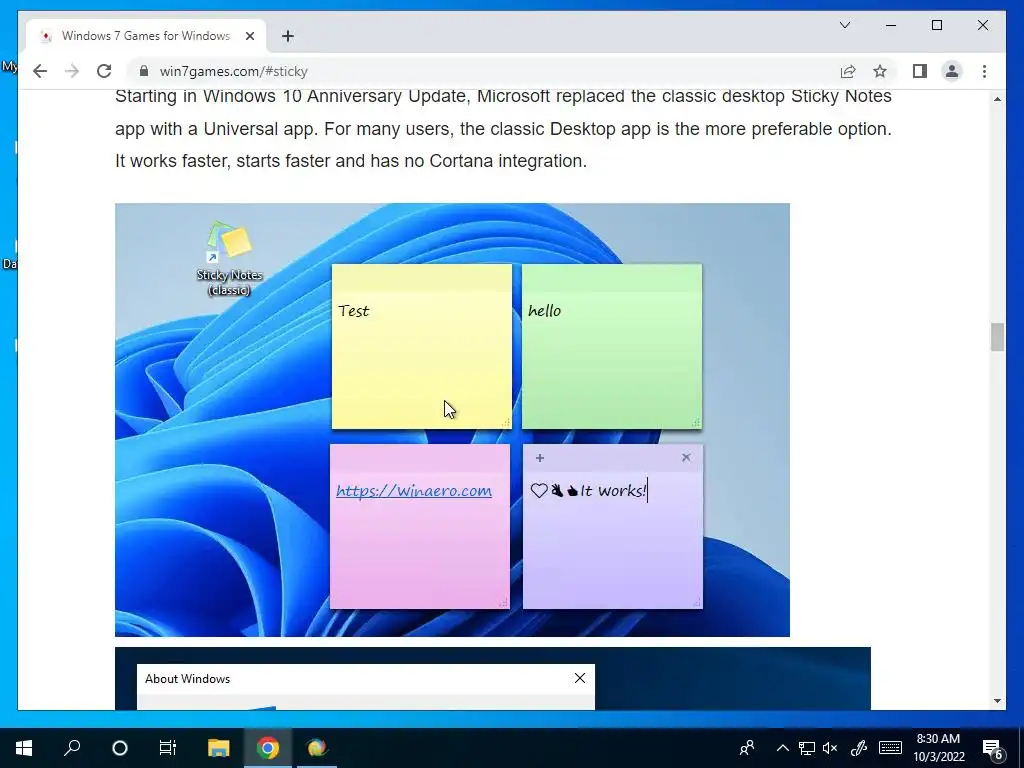Click the page scroll-down arrow
The image size is (1024, 768).
[x=997, y=701]
